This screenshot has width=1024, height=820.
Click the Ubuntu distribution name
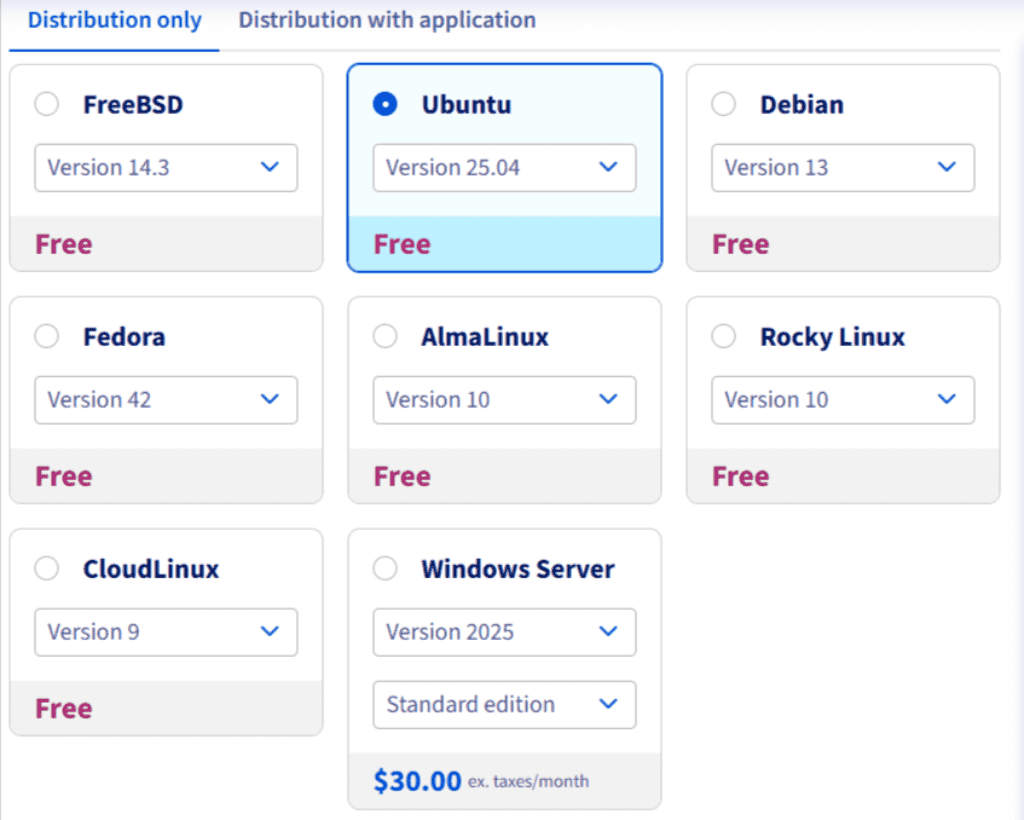[x=466, y=104]
